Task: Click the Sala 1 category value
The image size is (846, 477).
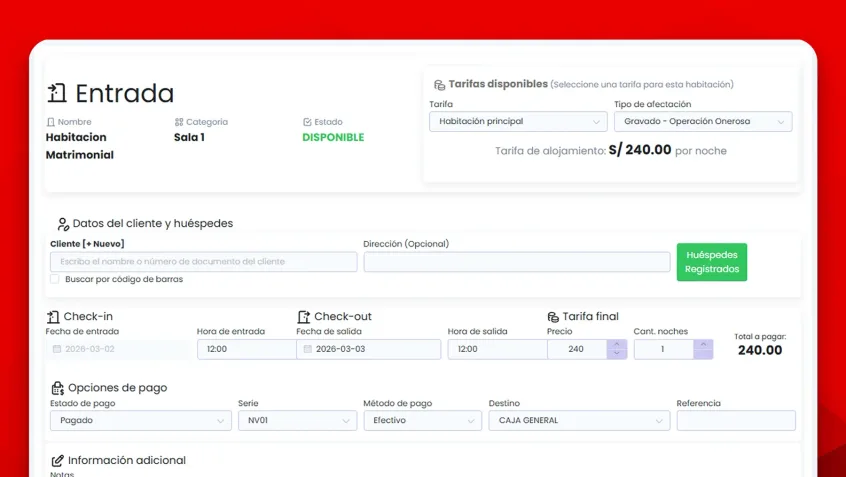Action: point(189,138)
